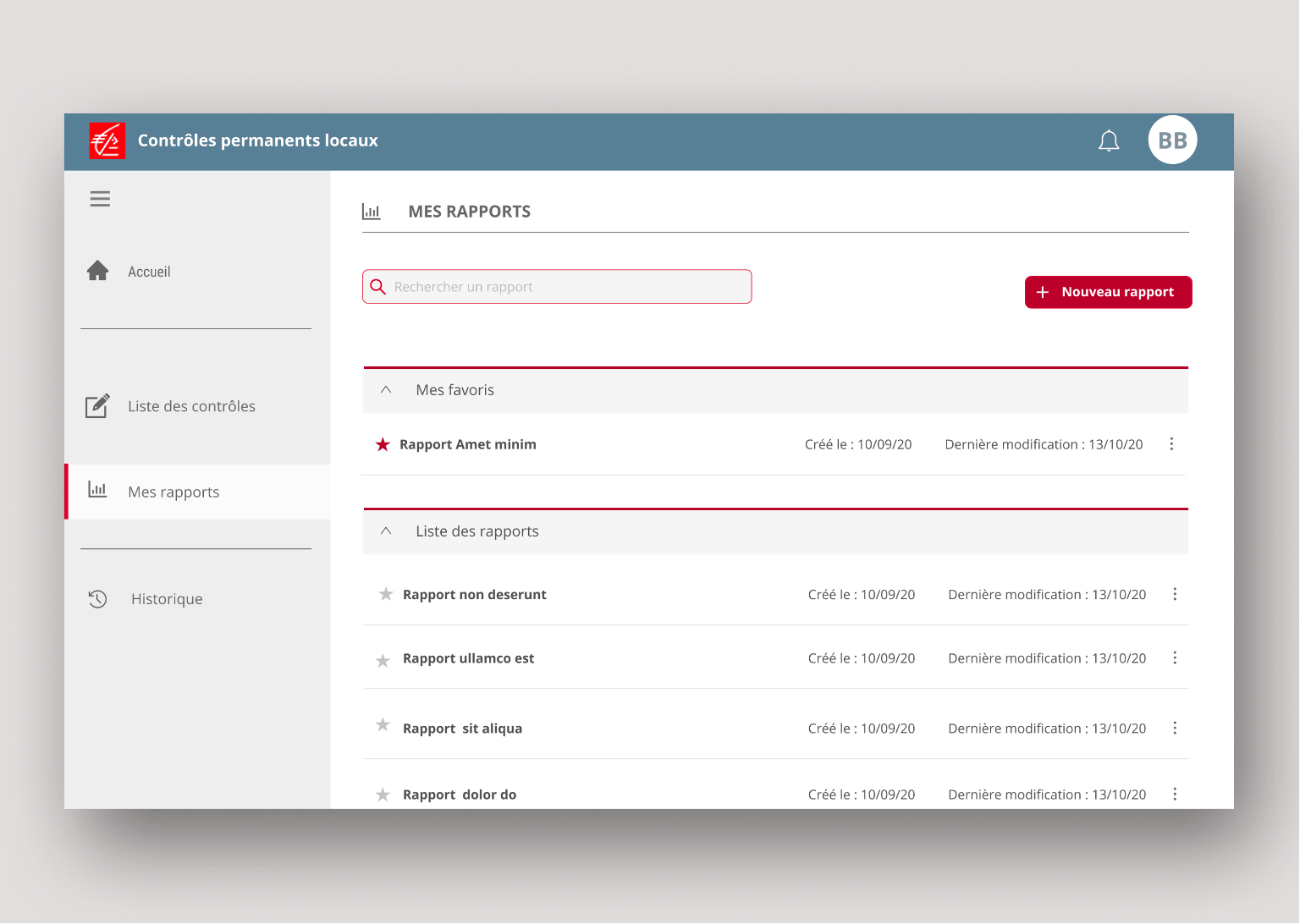The image size is (1300, 924).
Task: Open Rapport dolor do report
Action: coord(460,795)
